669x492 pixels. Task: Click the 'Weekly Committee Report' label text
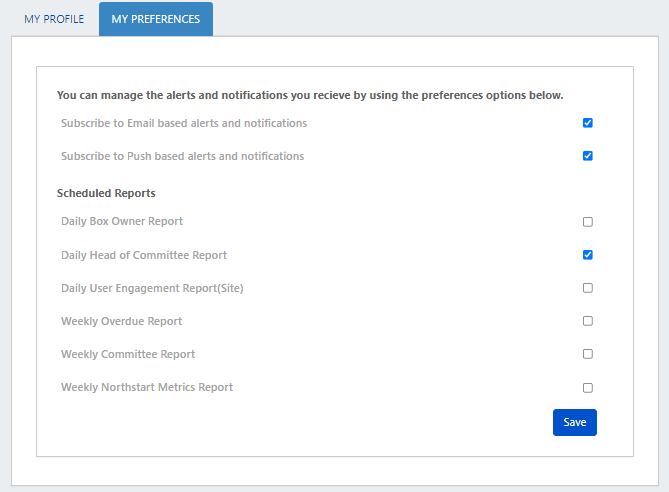coord(128,354)
